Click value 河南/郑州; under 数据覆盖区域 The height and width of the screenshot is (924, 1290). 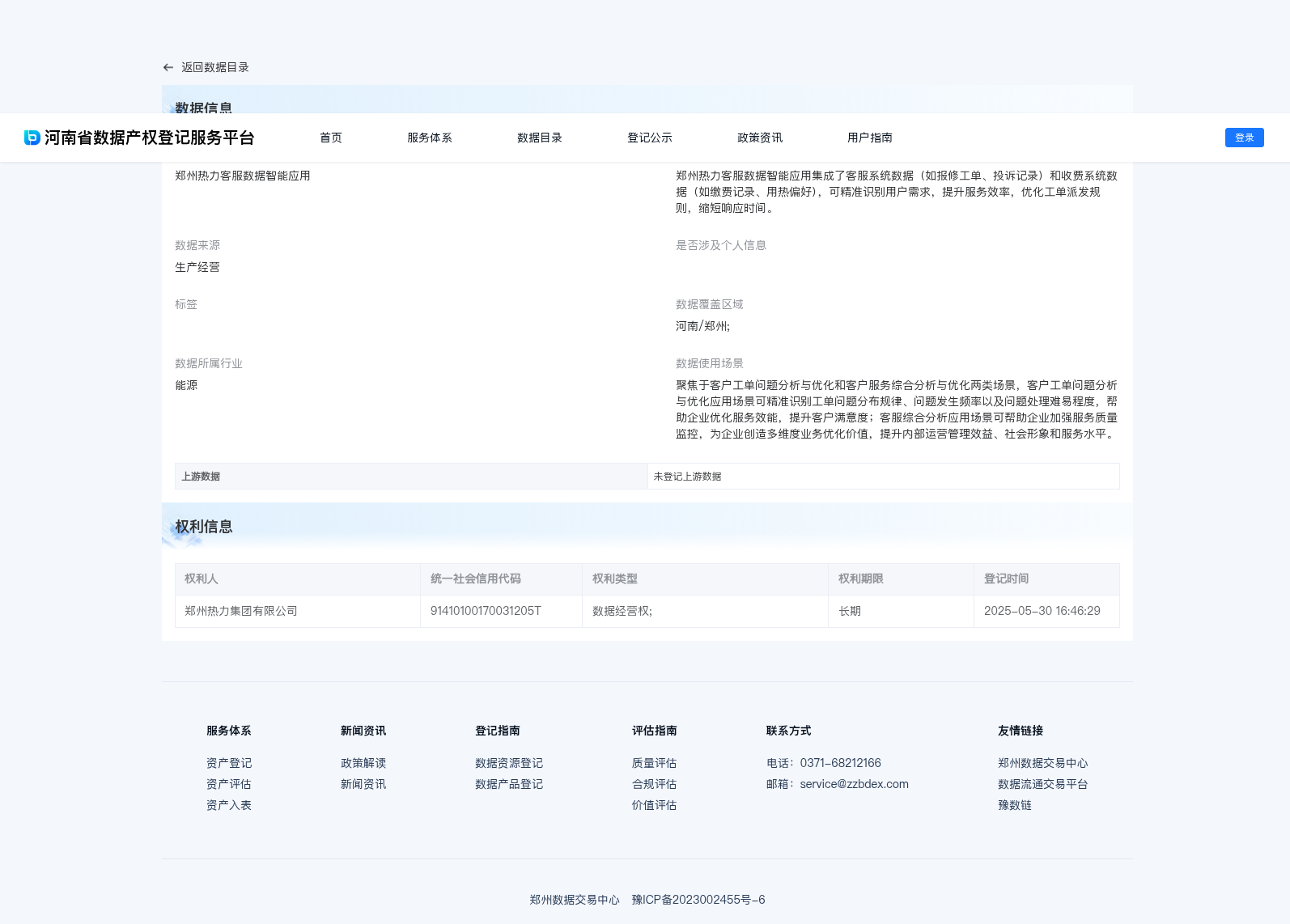(702, 326)
